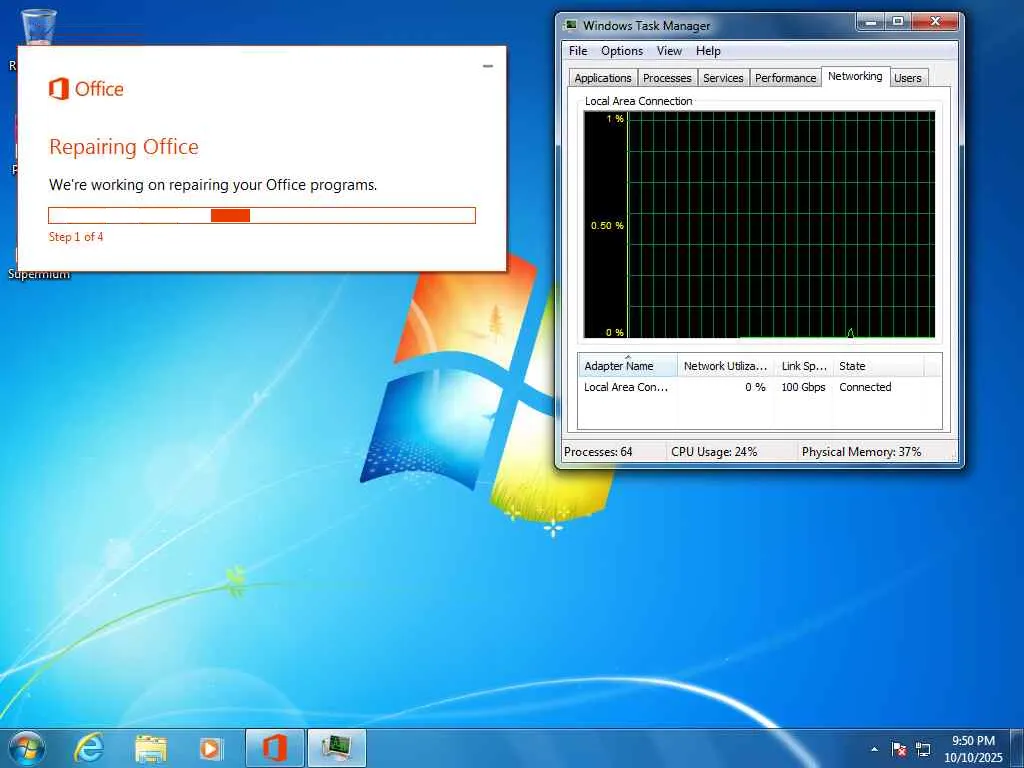
Task: Switch to the Services tab
Action: [x=723, y=78]
